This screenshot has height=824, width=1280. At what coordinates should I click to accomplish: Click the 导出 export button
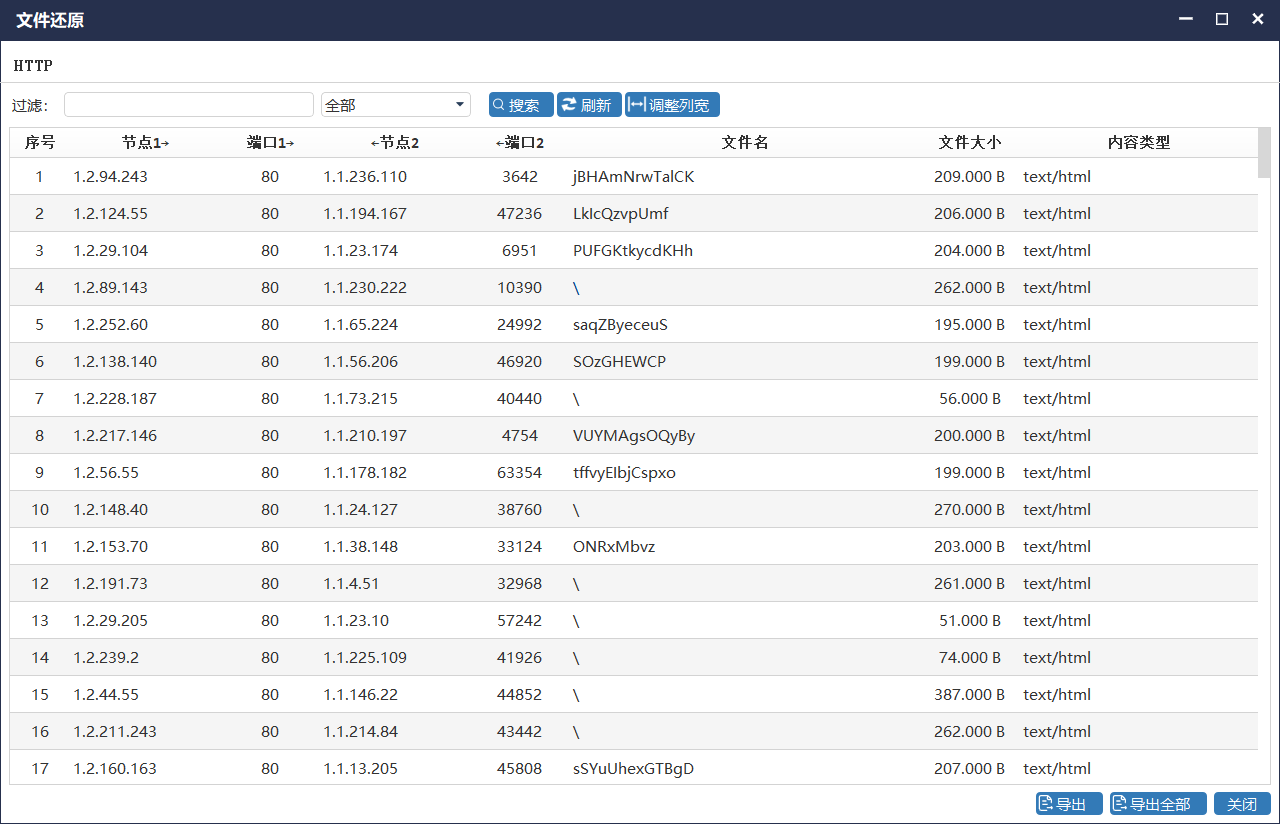tap(1069, 804)
